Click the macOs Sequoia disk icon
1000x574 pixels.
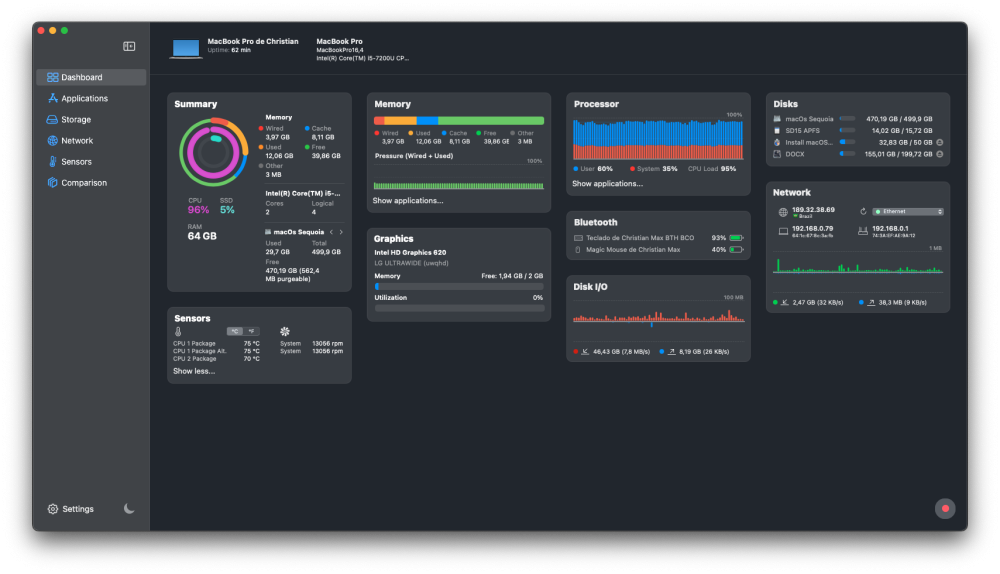pyautogui.click(x=777, y=119)
